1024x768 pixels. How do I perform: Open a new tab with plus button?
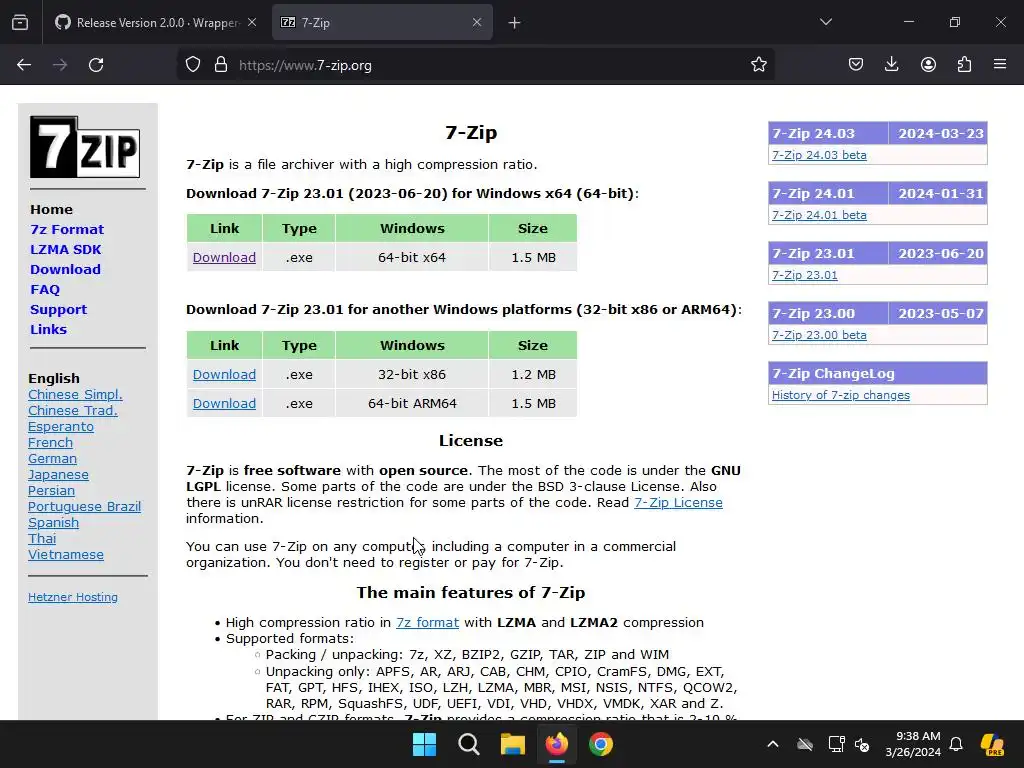[514, 23]
